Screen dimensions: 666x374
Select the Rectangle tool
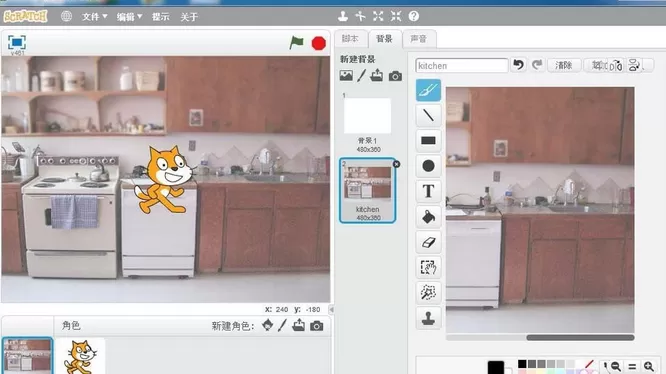click(428, 141)
